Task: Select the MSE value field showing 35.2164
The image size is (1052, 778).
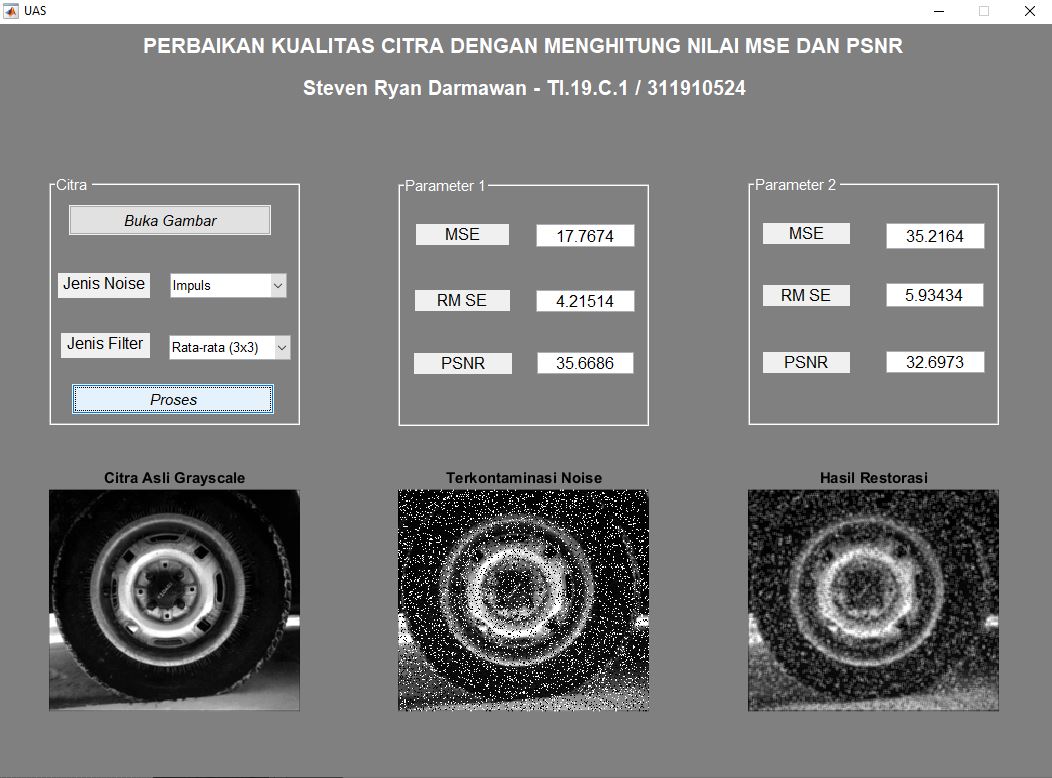Action: coord(934,236)
